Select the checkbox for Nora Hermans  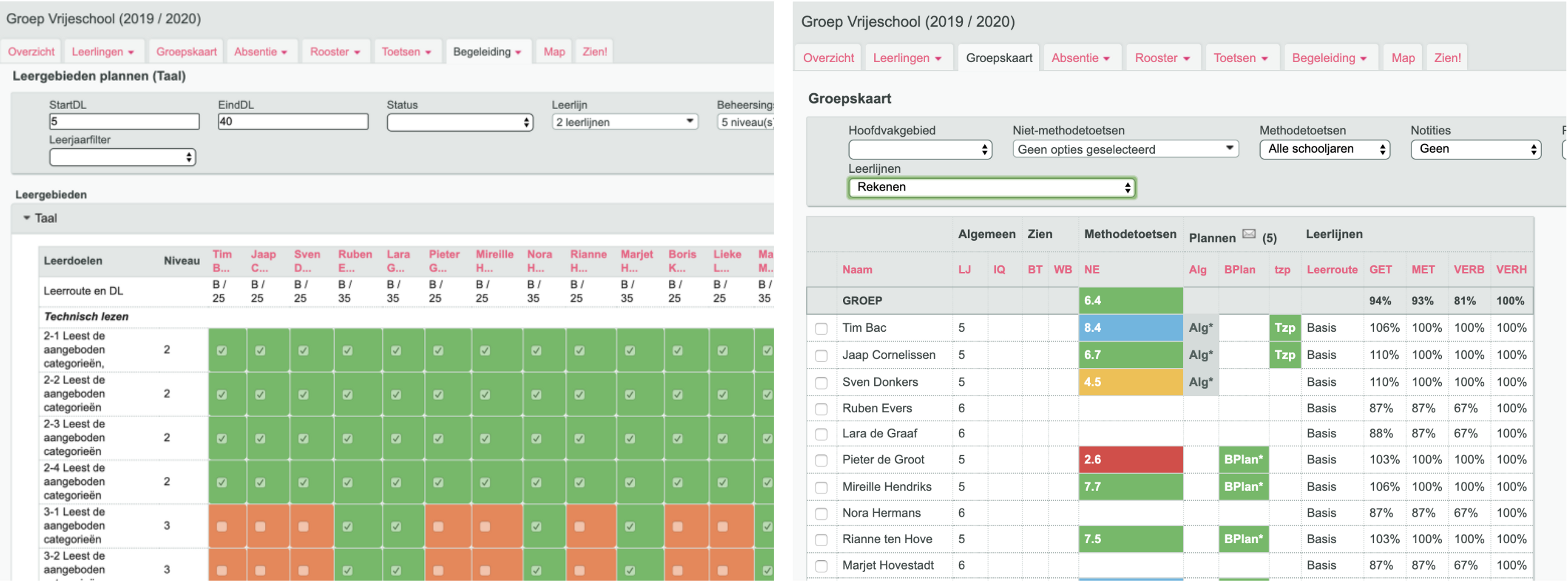(x=821, y=513)
